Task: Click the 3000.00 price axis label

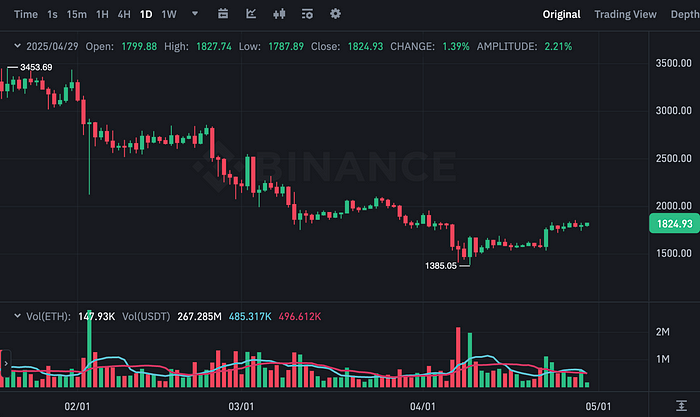Action: pyautogui.click(x=673, y=110)
